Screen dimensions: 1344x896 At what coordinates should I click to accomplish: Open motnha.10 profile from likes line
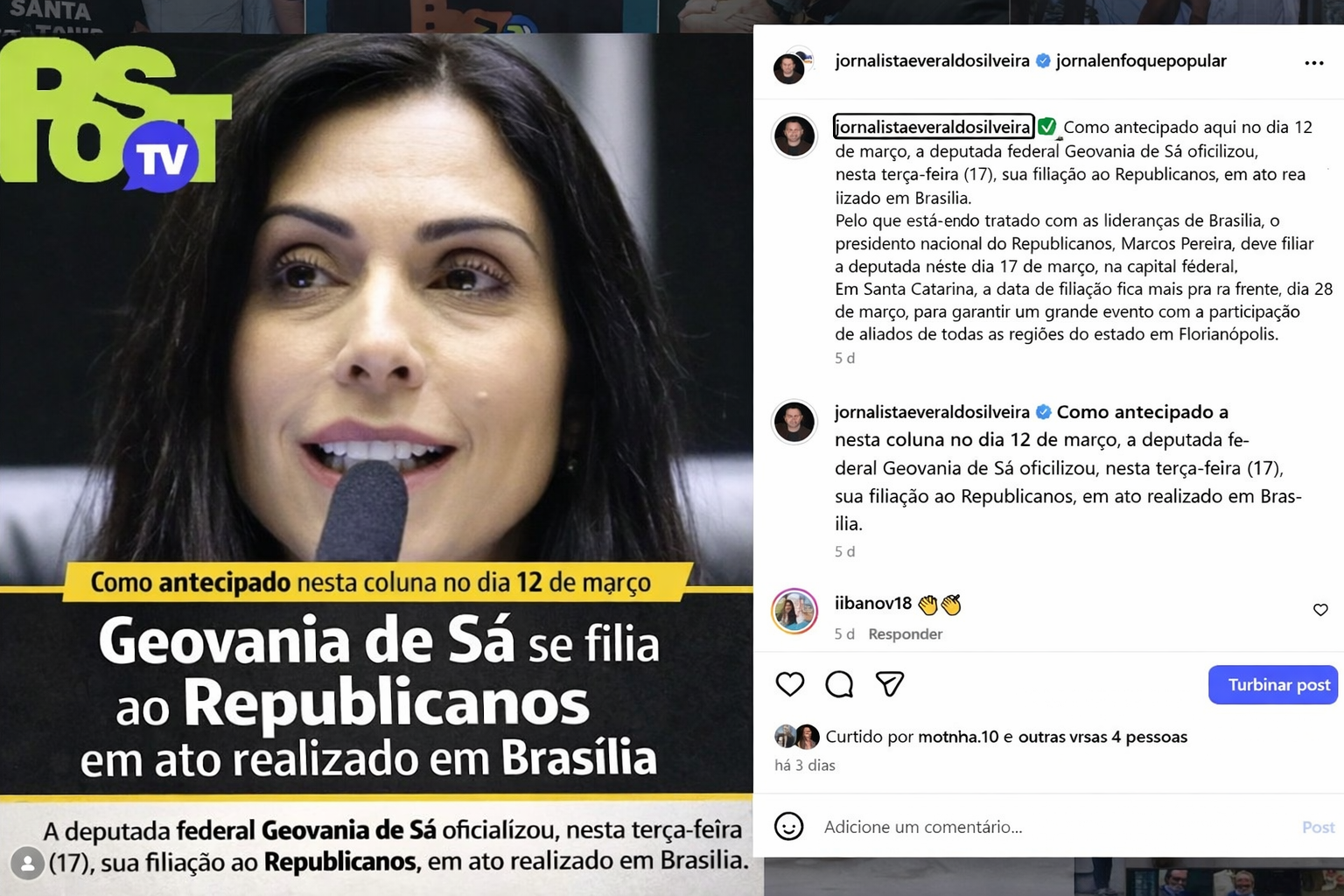[x=958, y=737]
